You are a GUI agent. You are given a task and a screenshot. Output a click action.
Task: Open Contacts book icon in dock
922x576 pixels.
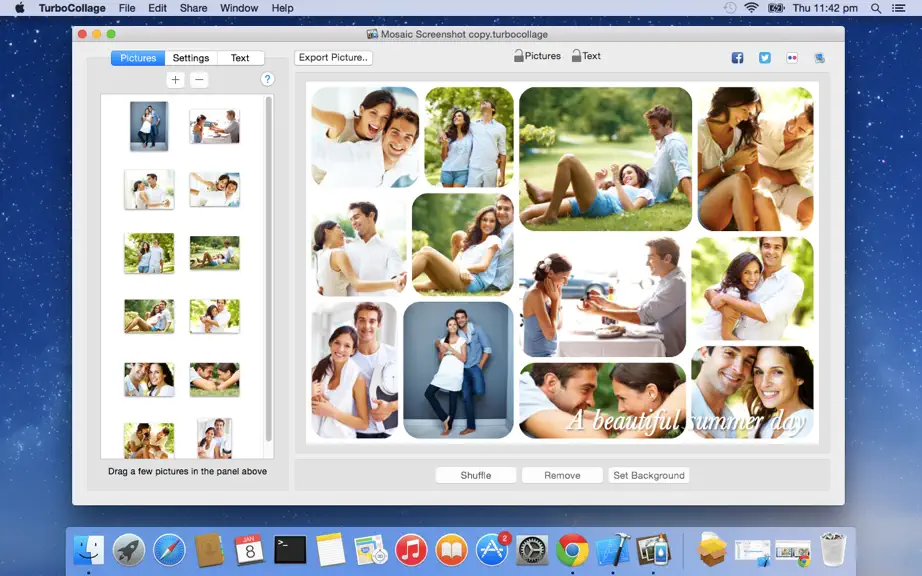pyautogui.click(x=209, y=551)
